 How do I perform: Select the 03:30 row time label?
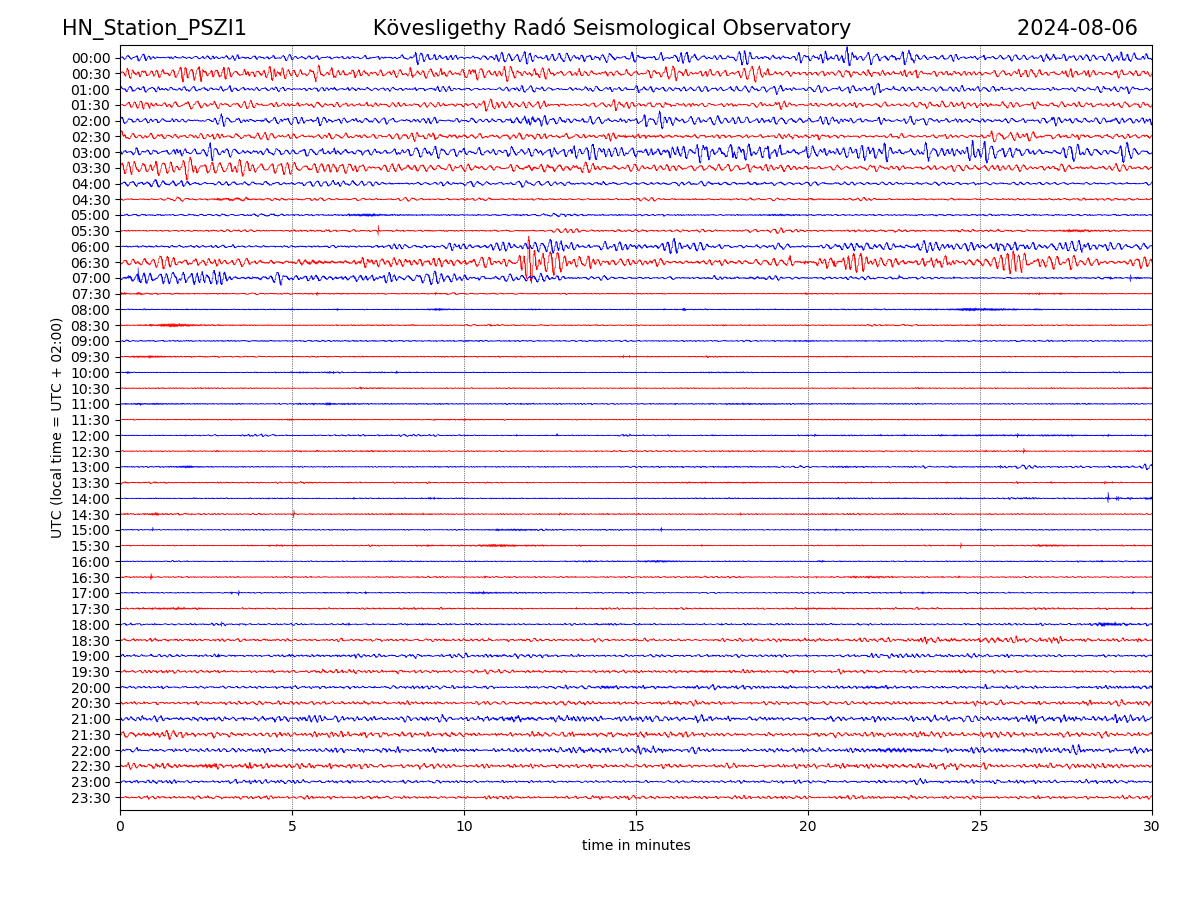tap(90, 168)
